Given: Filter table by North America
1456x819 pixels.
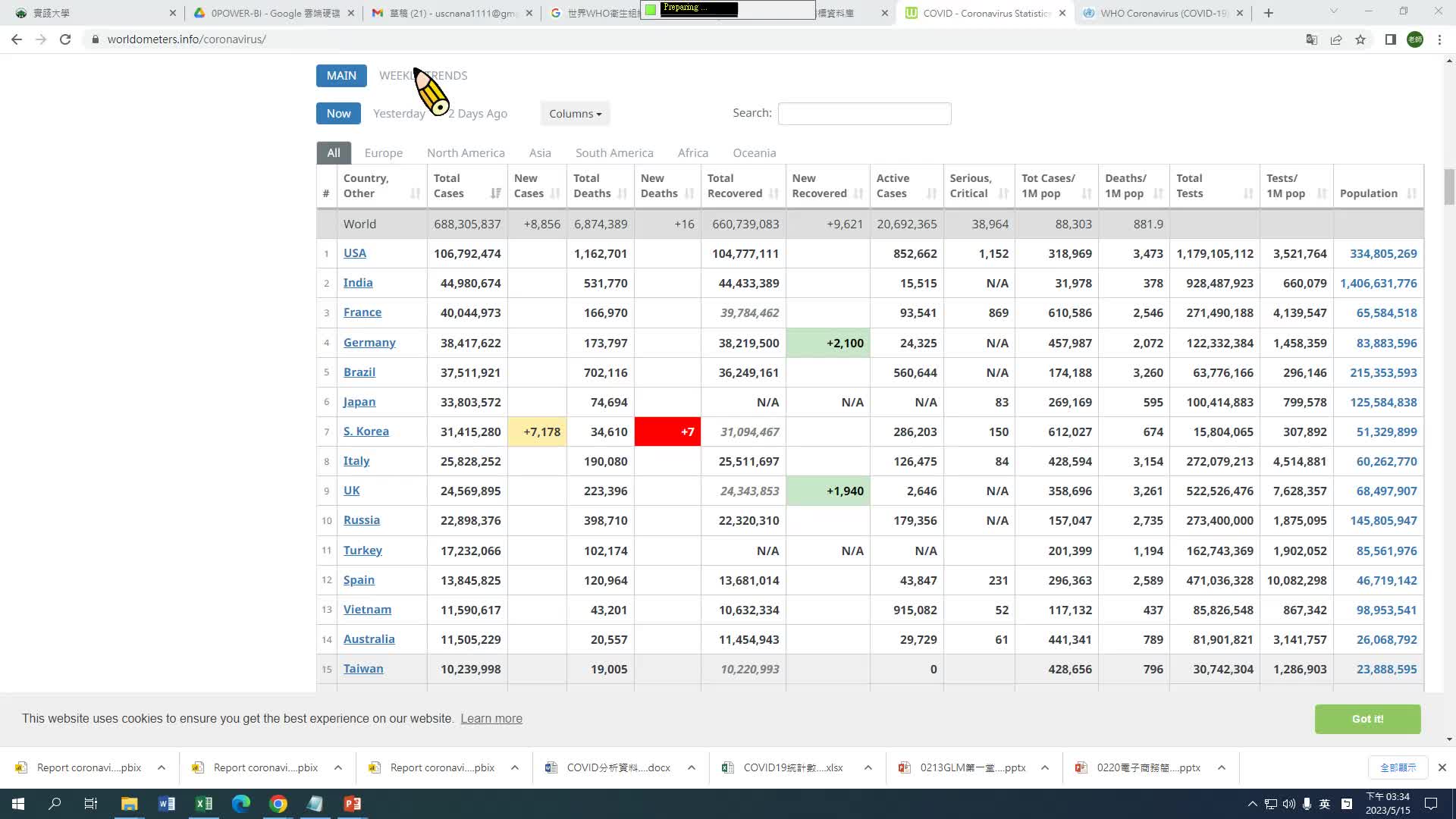Looking at the screenshot, I should 466,152.
